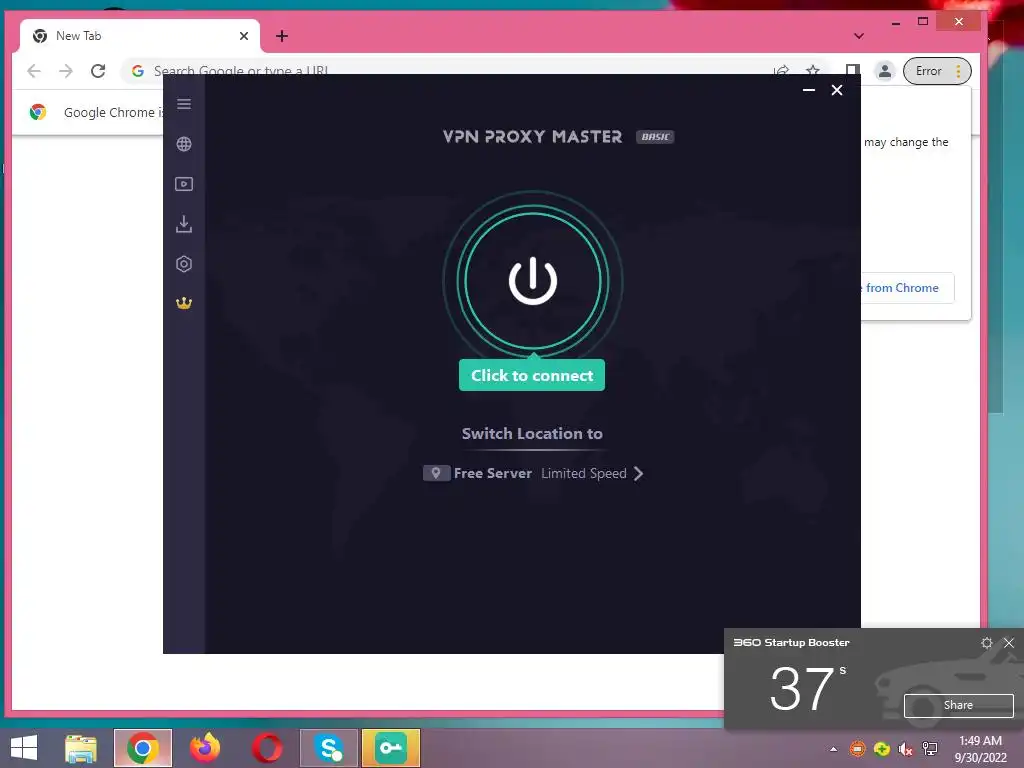Image resolution: width=1024 pixels, height=768 pixels.
Task: Click the Free Server location pin icon
Action: tap(436, 473)
